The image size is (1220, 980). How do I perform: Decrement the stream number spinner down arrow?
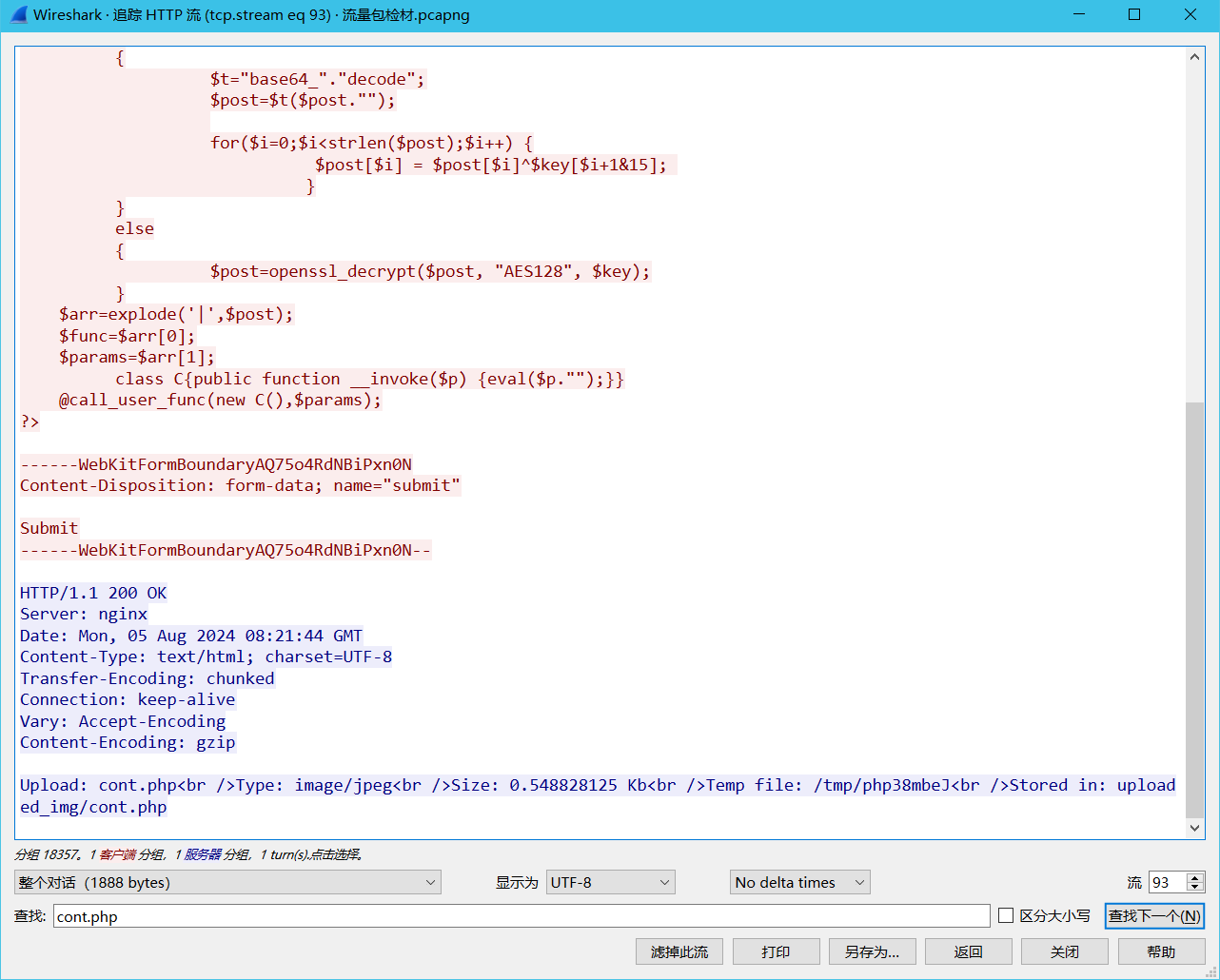pos(1196,888)
